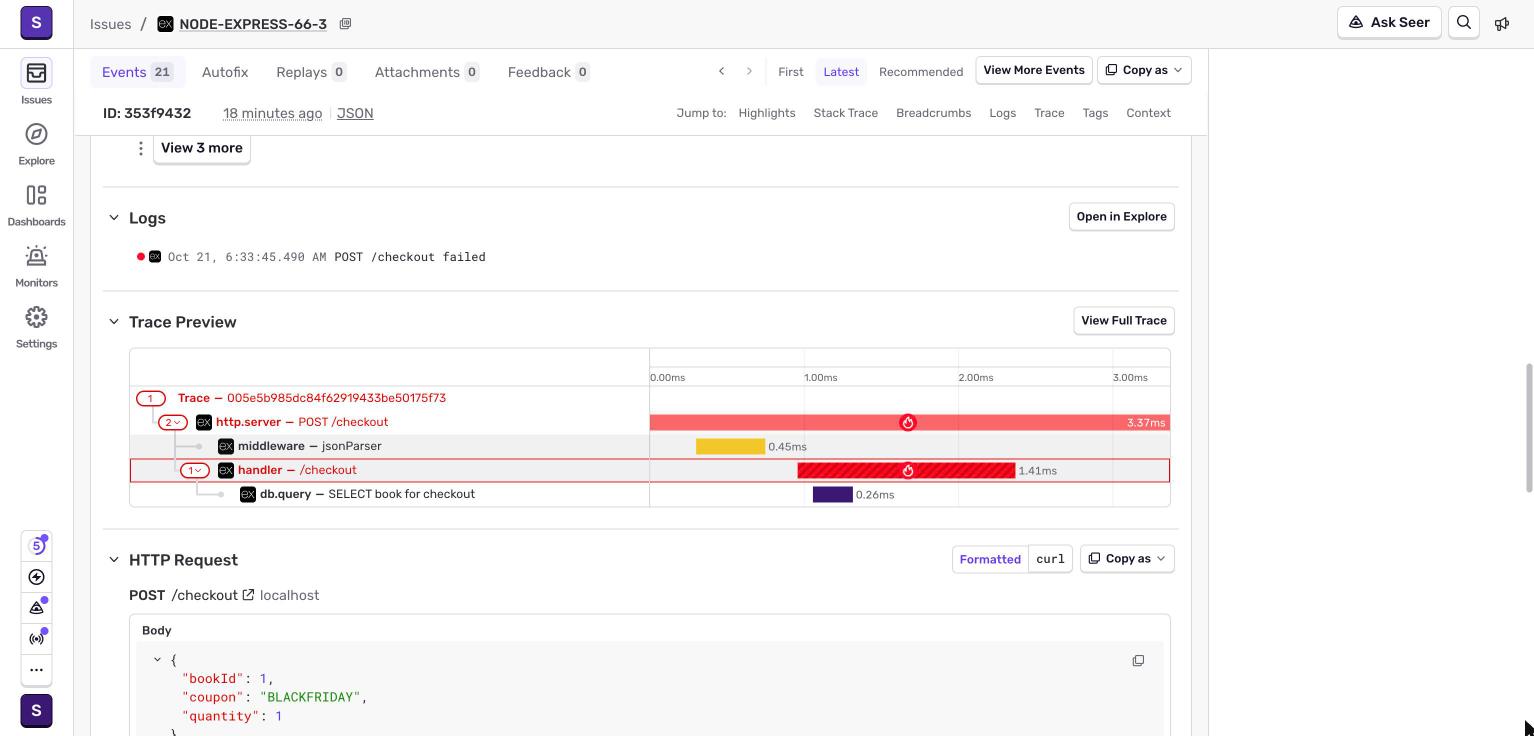Switch to the Replays tab
1534x736 pixels.
311,72
